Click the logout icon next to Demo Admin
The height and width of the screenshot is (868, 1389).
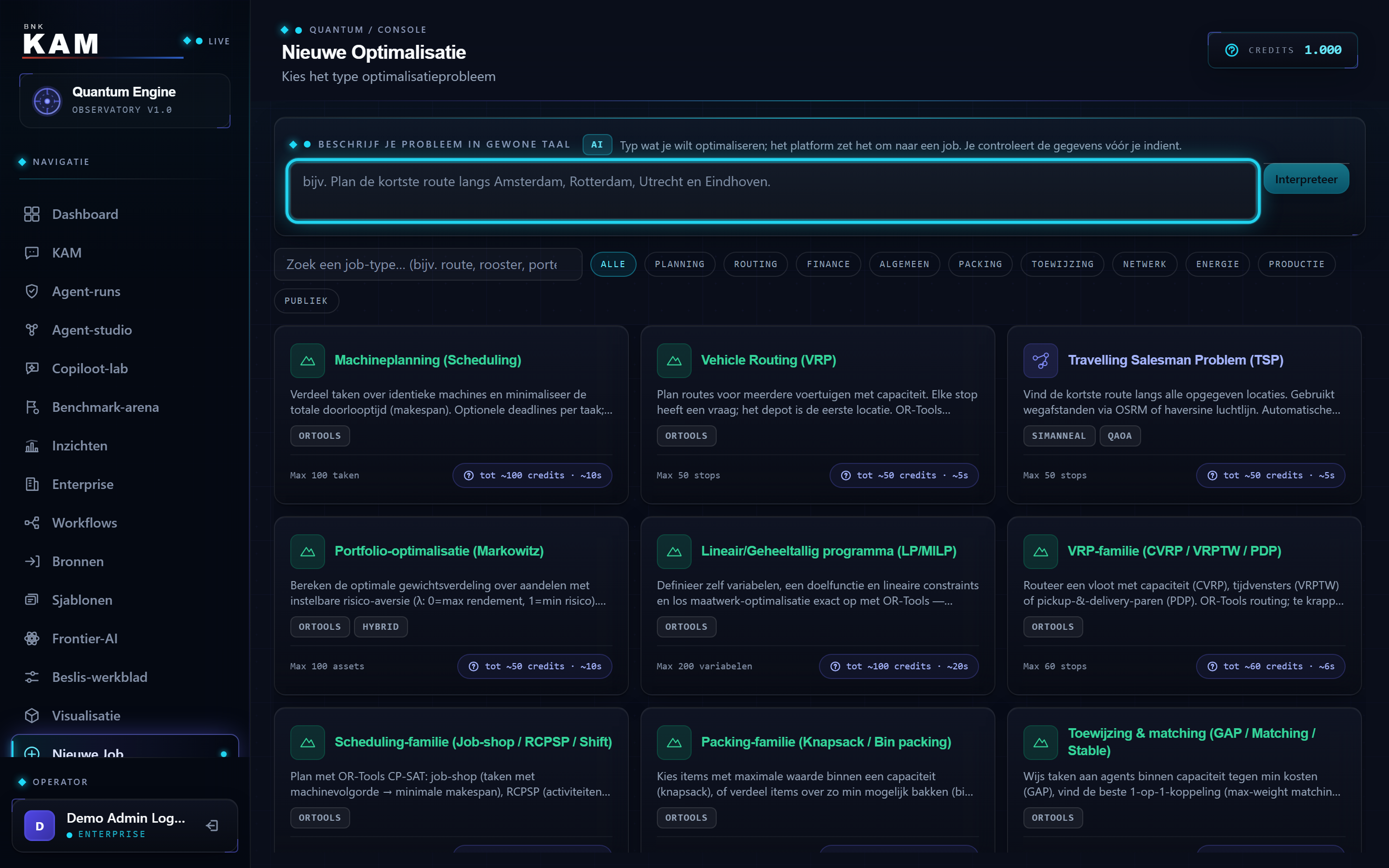pos(212,826)
